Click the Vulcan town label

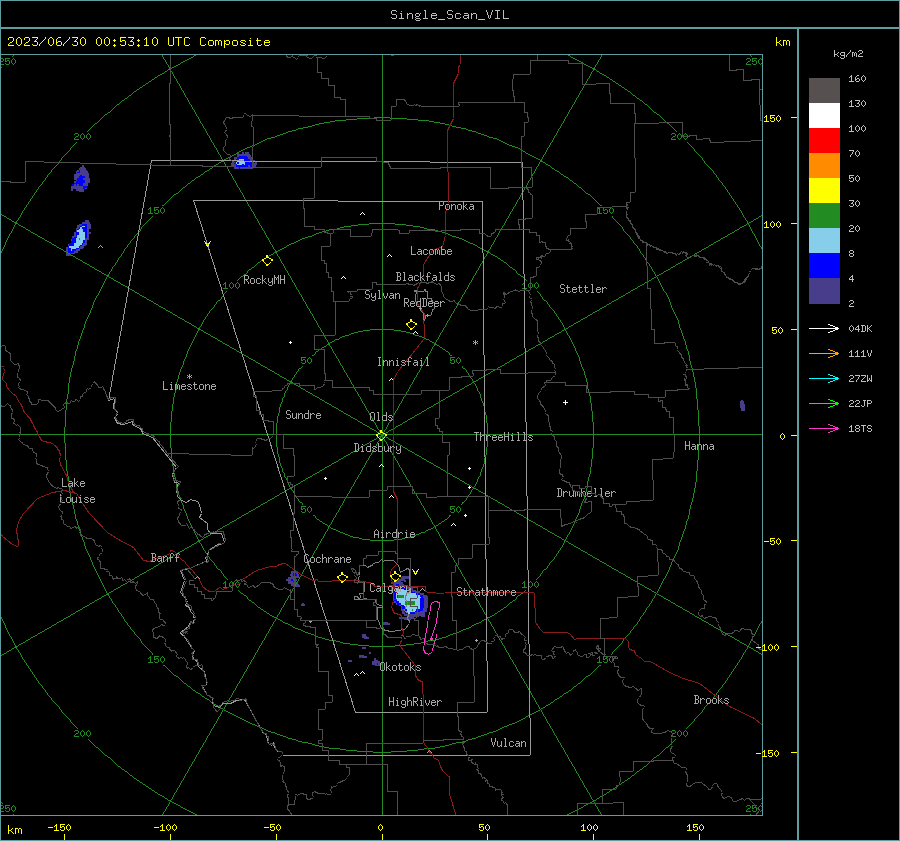(508, 743)
